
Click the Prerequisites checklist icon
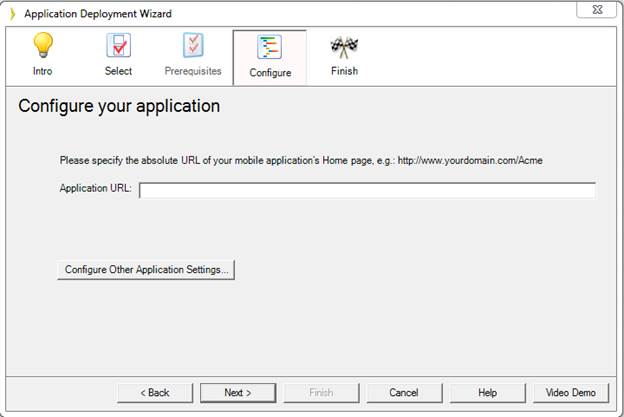click(193, 45)
